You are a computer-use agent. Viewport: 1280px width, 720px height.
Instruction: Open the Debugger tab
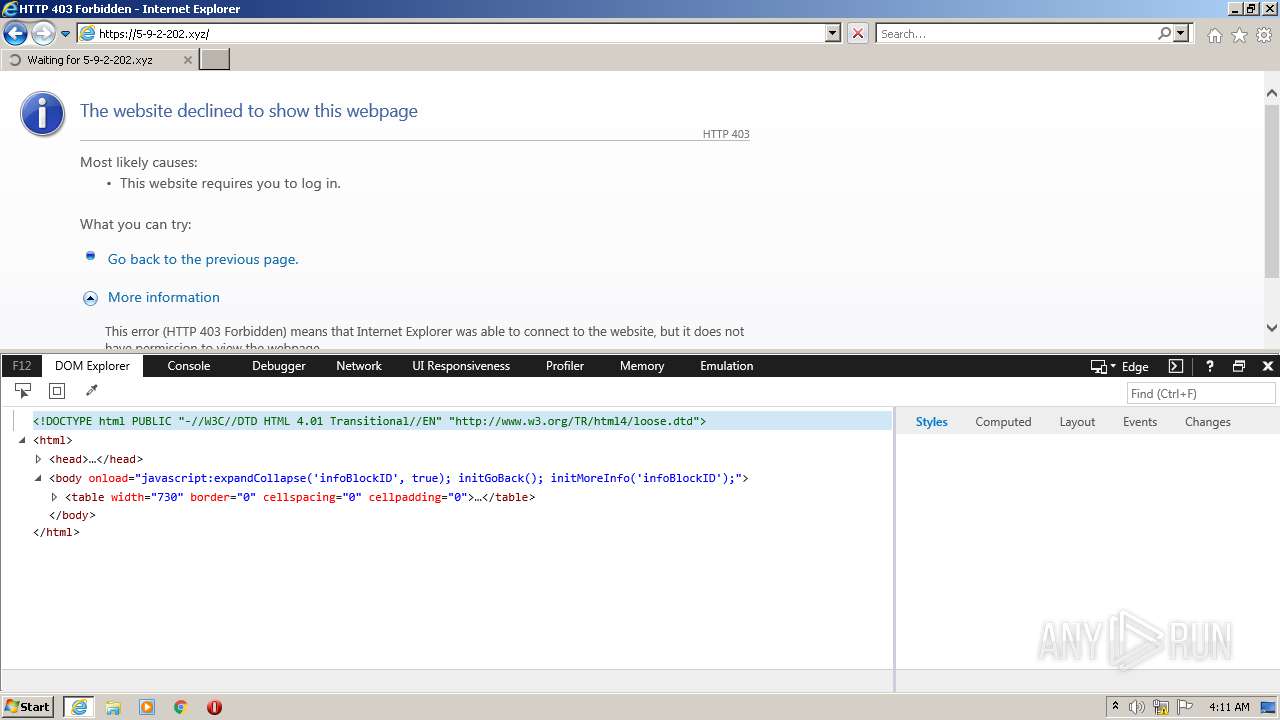279,366
